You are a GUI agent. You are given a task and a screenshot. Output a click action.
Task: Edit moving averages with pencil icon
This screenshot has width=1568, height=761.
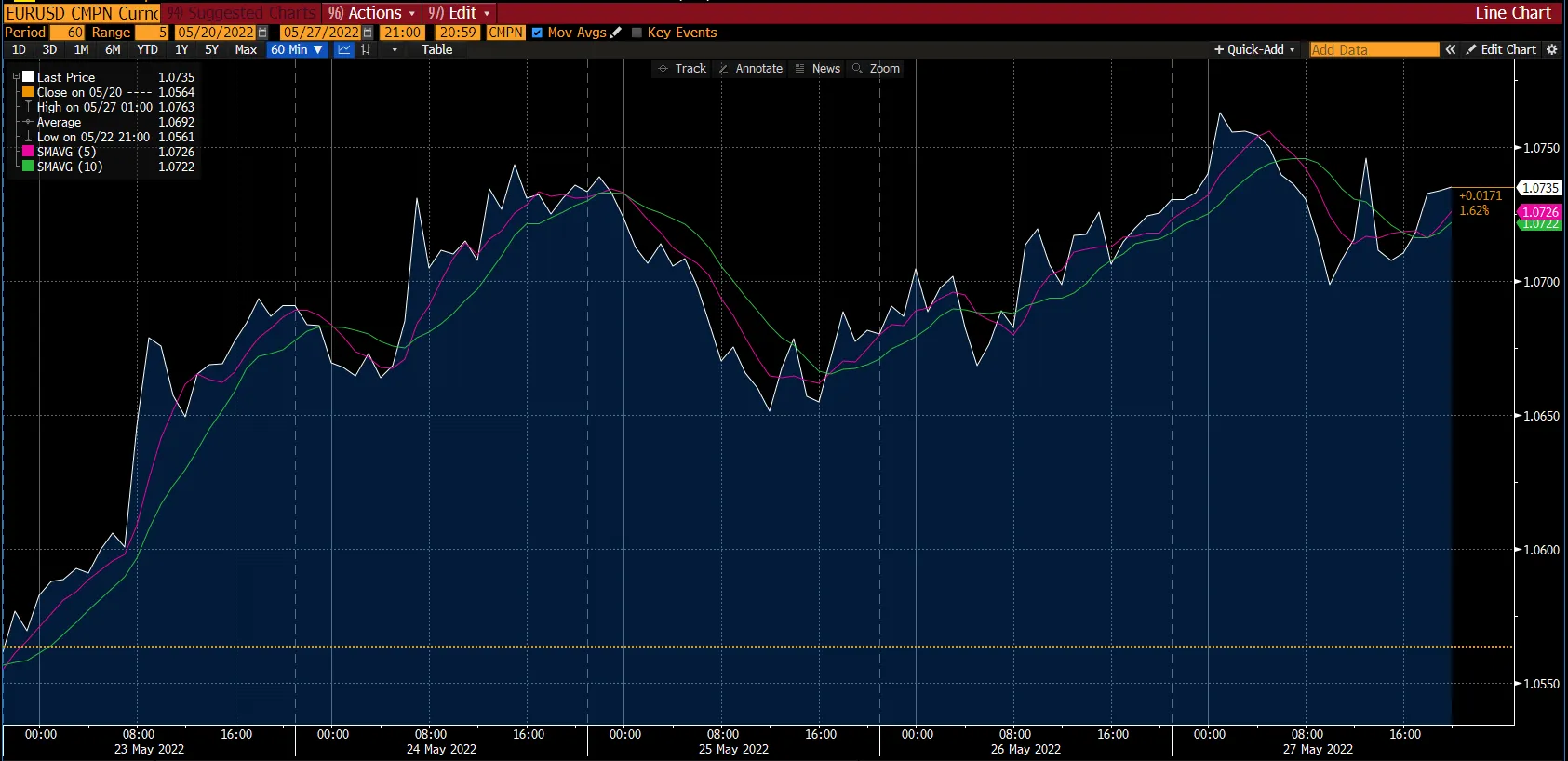[x=615, y=33]
